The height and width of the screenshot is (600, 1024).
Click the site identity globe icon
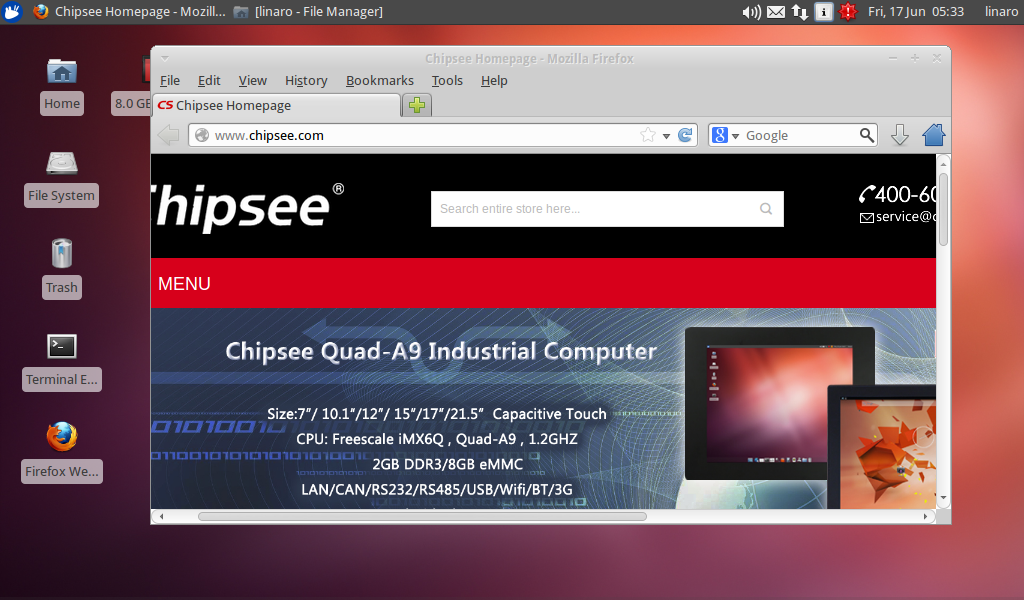click(x=202, y=135)
